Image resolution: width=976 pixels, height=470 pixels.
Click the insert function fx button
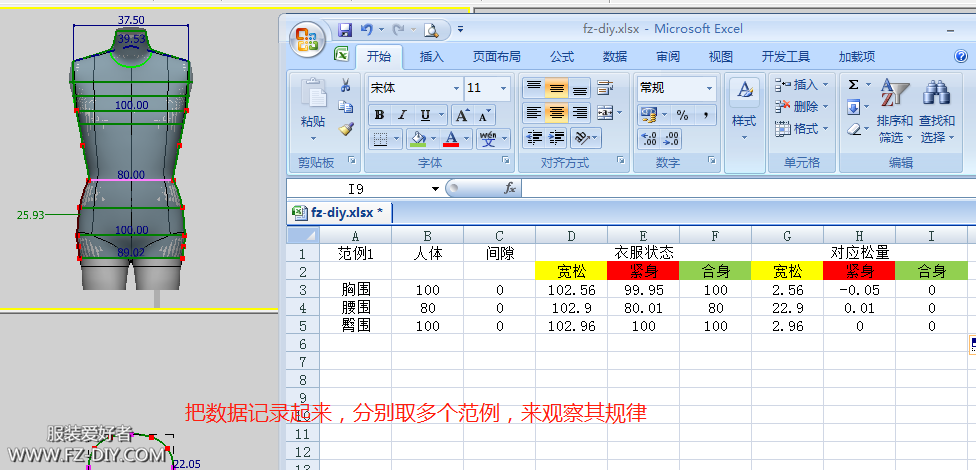point(510,188)
